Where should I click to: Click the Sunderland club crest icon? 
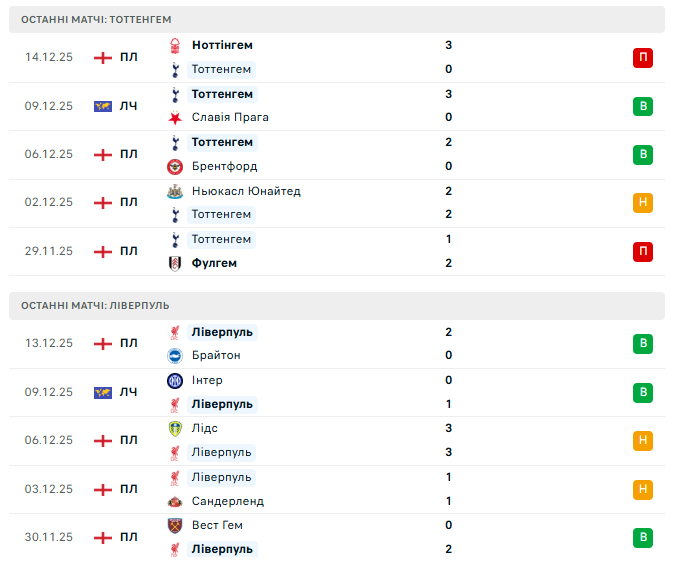[x=175, y=501]
